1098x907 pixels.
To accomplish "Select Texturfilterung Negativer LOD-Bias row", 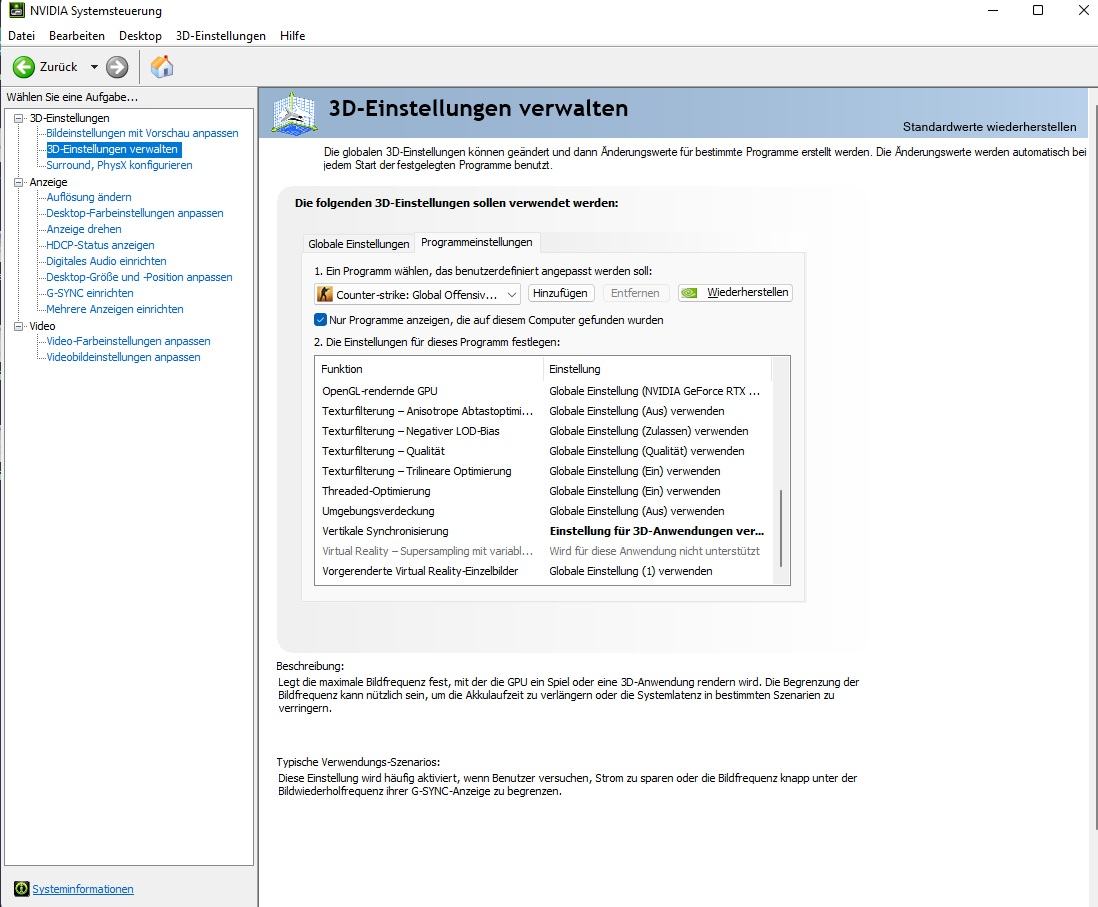I will coord(543,431).
